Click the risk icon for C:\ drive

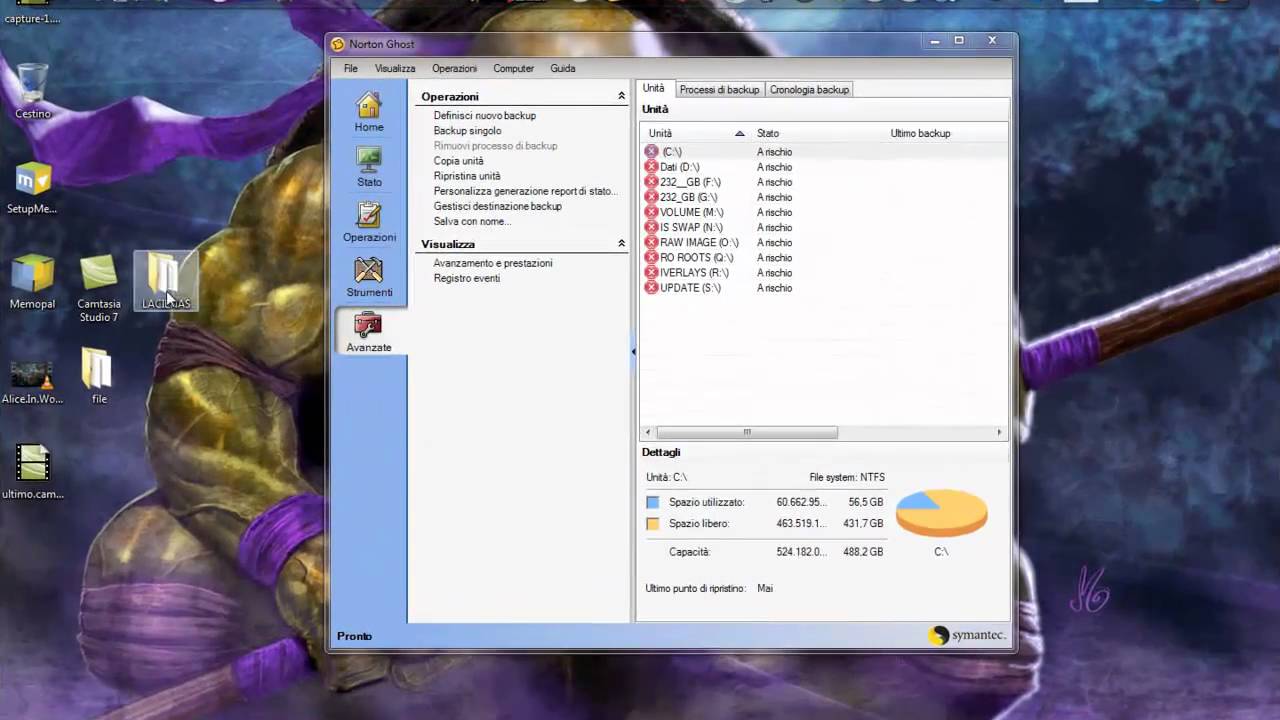652,152
